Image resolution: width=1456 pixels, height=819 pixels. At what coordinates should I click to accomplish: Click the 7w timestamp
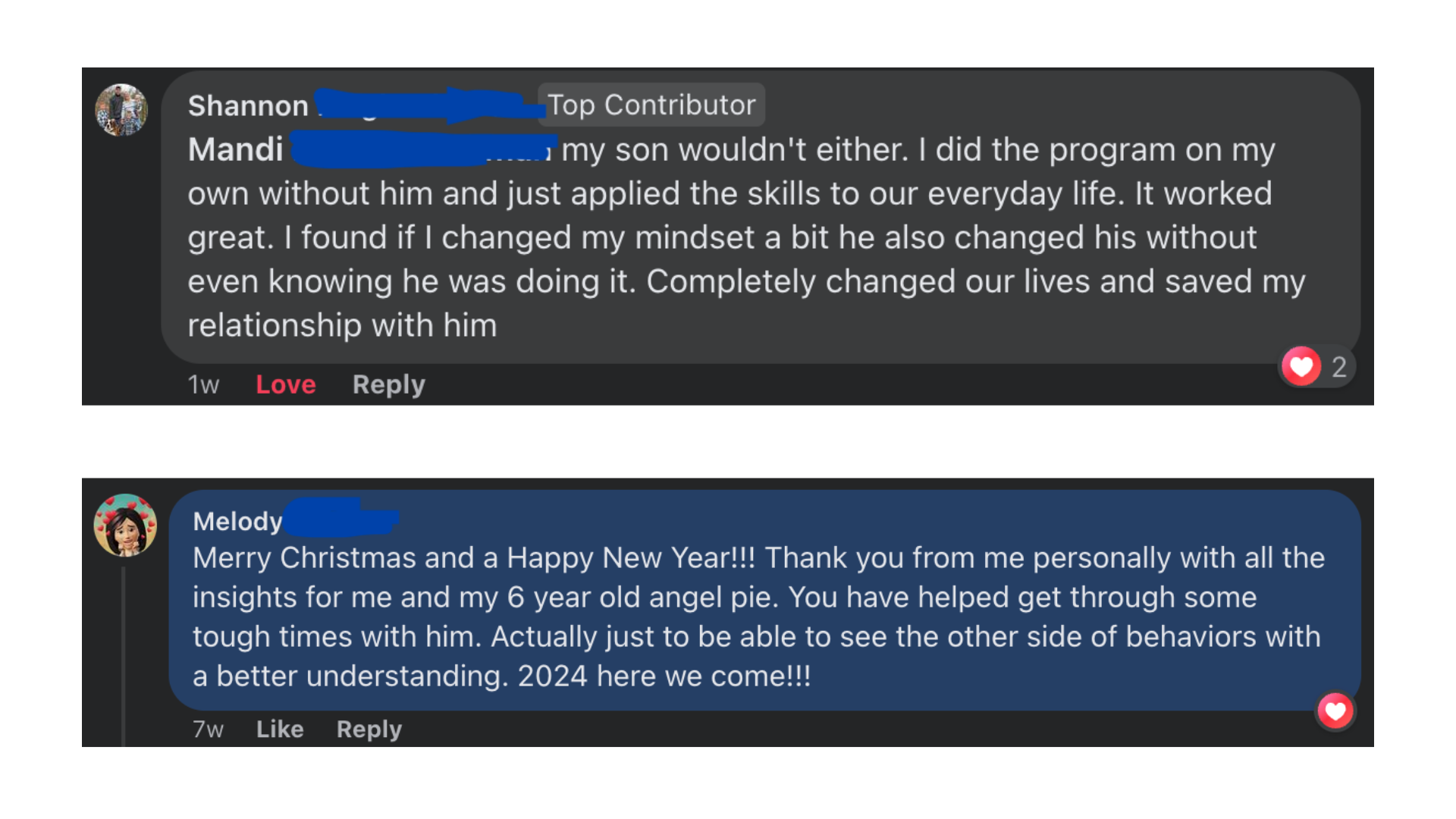click(208, 729)
